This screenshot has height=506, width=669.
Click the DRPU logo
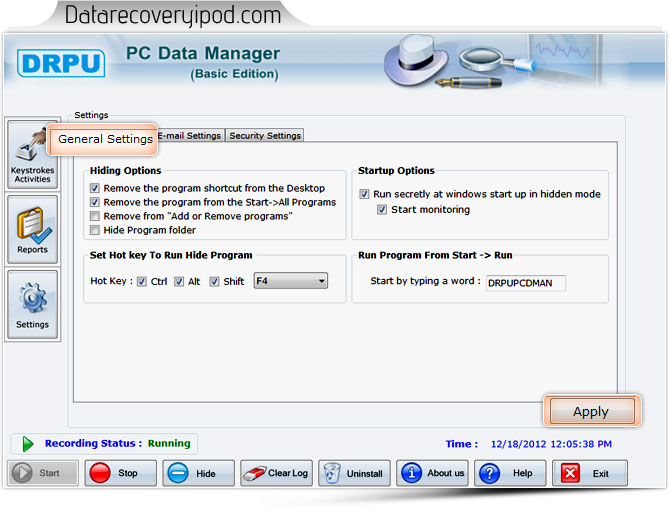pyautogui.click(x=61, y=63)
